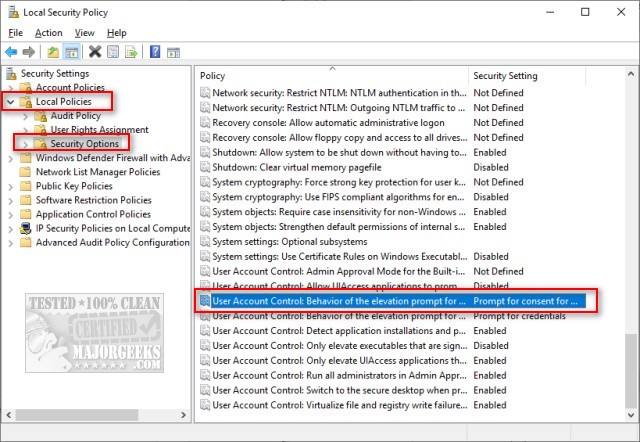Expand the Security Options node
This screenshot has height=442, width=640.
[x=25, y=144]
